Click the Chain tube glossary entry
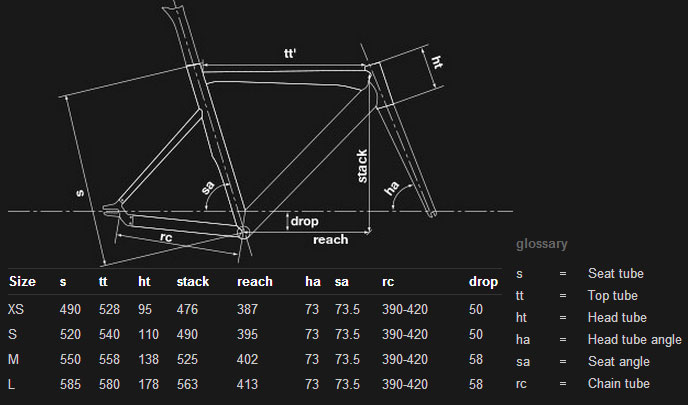 click(x=618, y=383)
